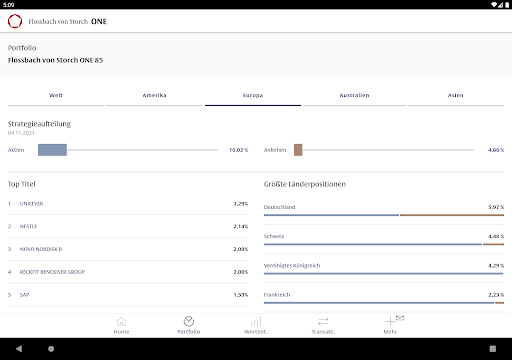Open the Mehr plus icon
Image resolution: width=512 pixels, height=360 pixels.
(x=390, y=321)
